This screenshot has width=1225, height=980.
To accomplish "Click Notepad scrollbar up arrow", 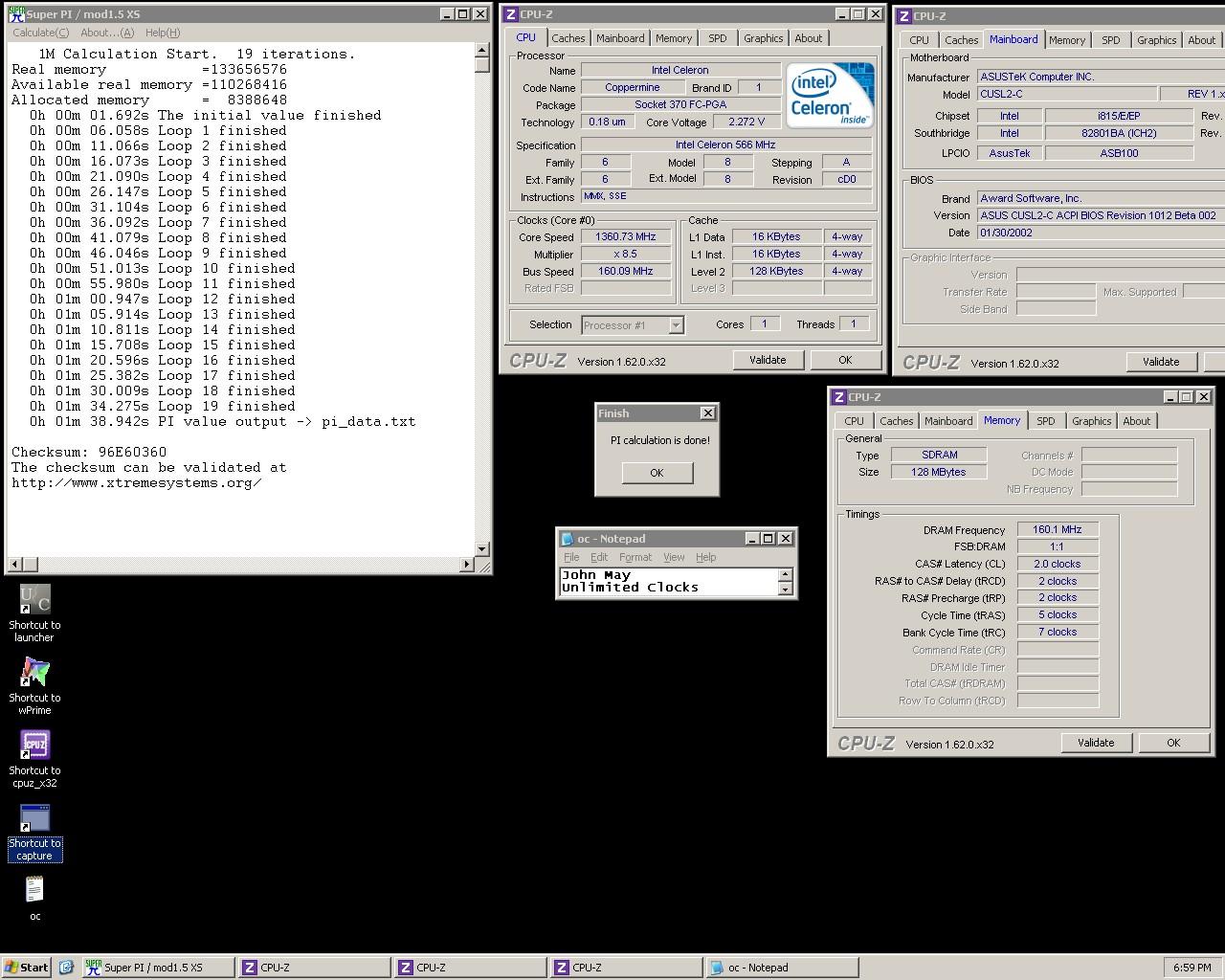I will [x=785, y=574].
